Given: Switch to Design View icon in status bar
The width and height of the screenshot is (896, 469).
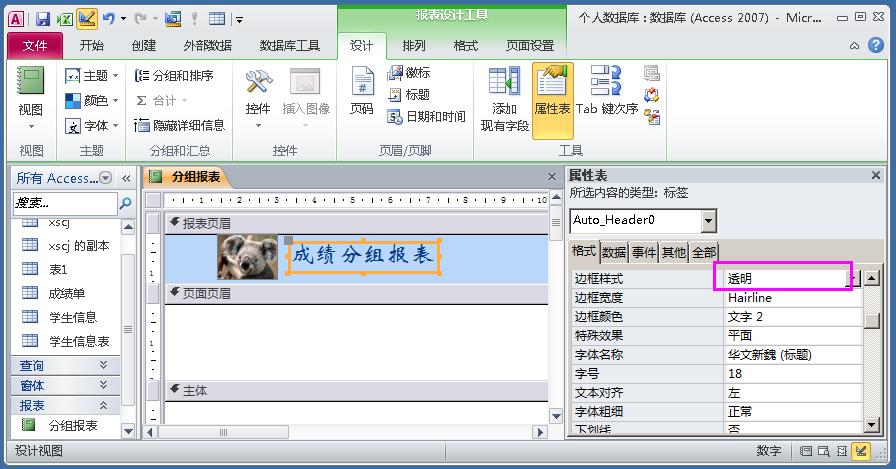Looking at the screenshot, I should point(861,451).
